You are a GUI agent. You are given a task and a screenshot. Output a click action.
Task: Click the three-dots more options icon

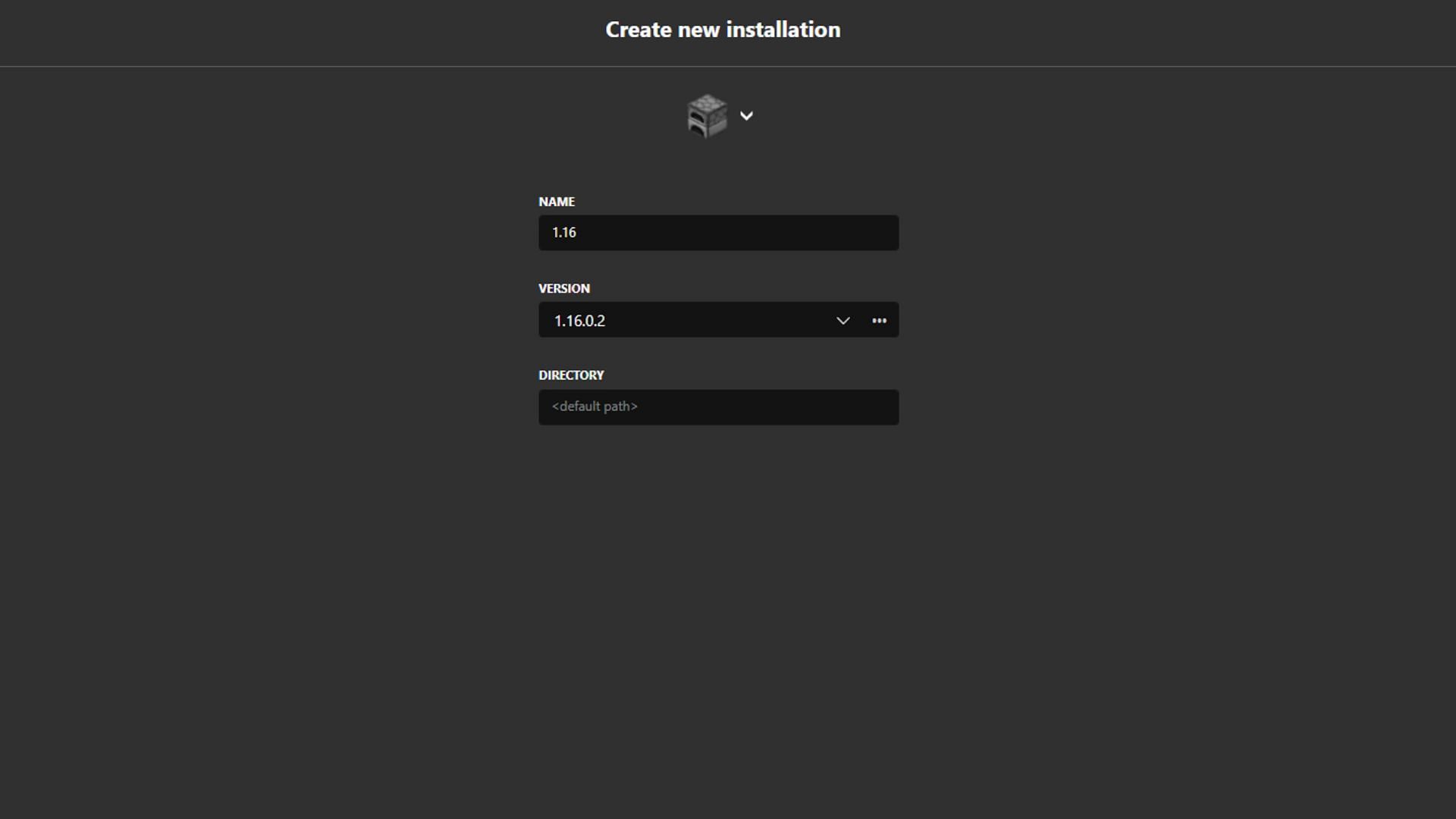pos(879,321)
